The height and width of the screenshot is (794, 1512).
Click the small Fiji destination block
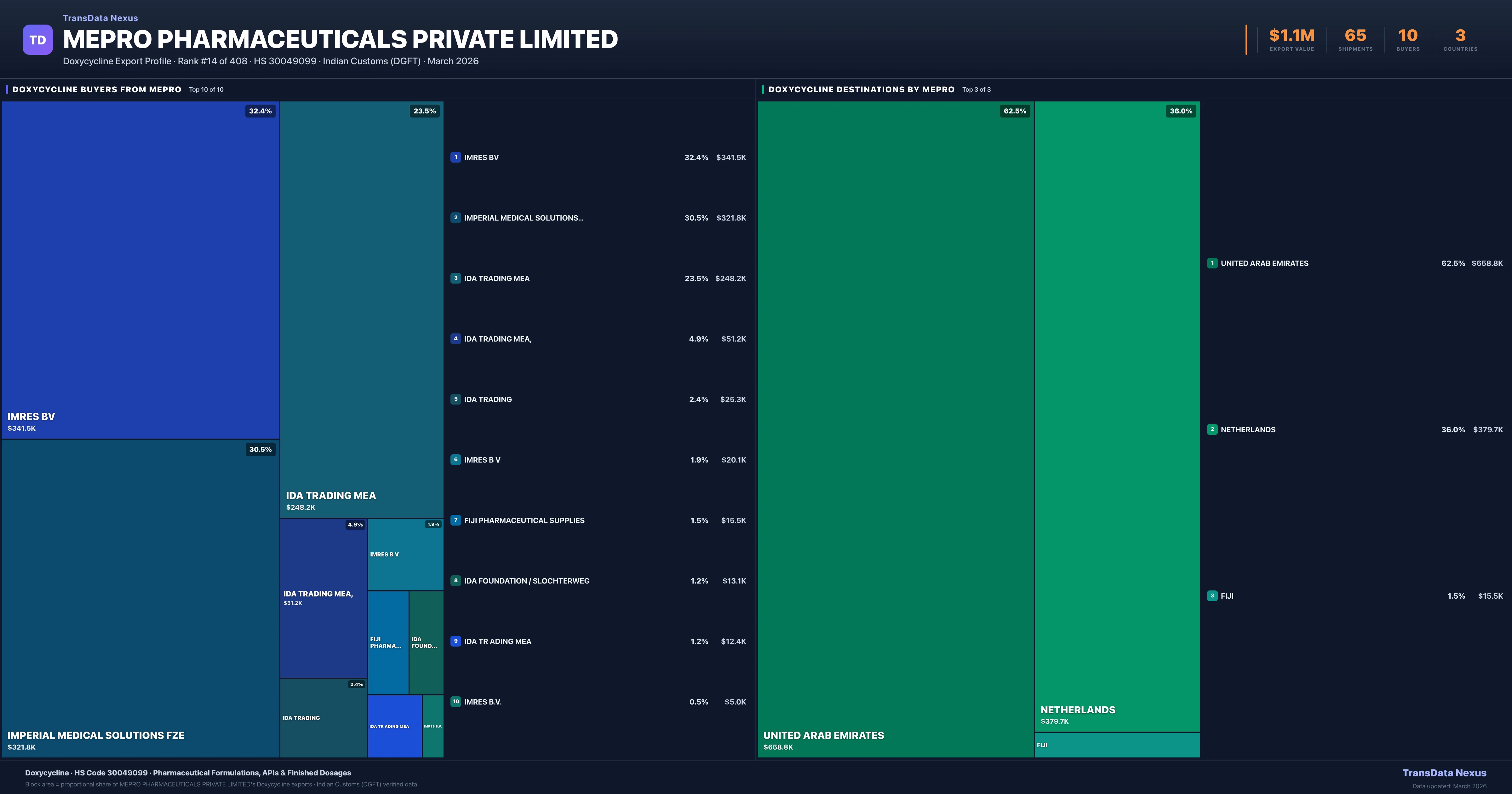point(1117,745)
